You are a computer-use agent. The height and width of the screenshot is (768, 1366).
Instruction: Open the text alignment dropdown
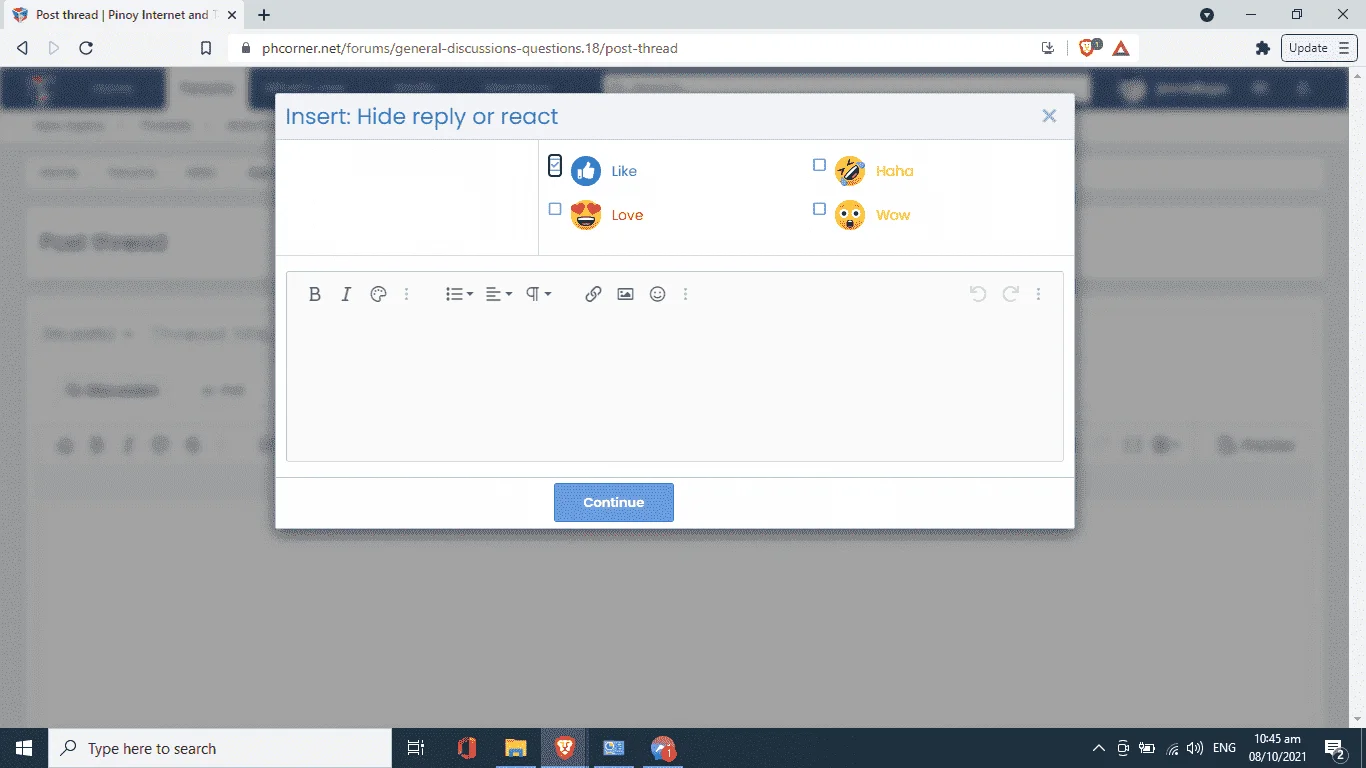coord(498,294)
